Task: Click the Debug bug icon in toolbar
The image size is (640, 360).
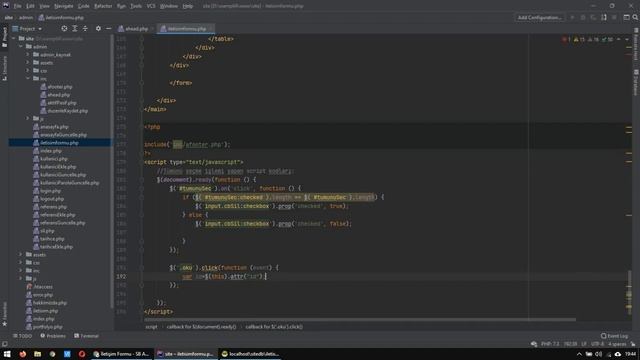Action: point(583,18)
